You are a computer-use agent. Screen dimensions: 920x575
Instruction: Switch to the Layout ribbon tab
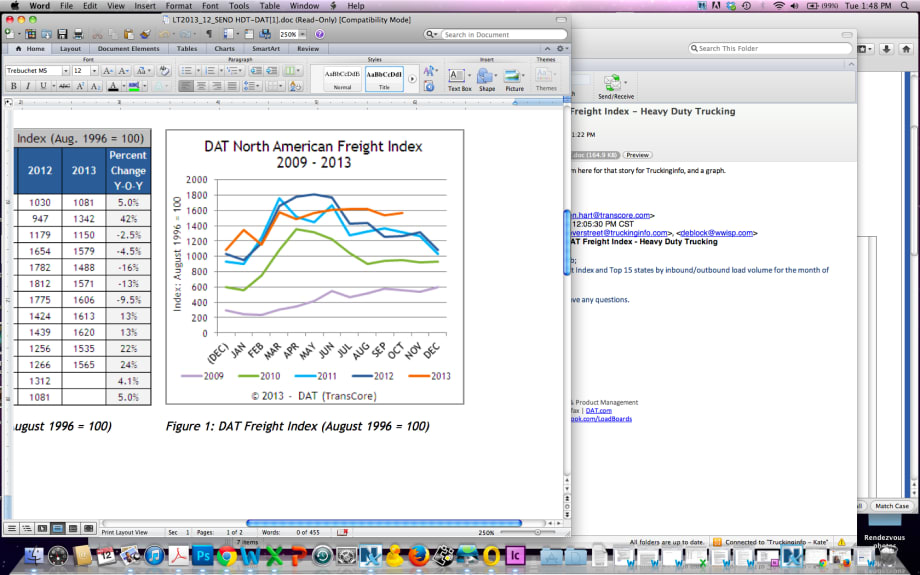70,49
